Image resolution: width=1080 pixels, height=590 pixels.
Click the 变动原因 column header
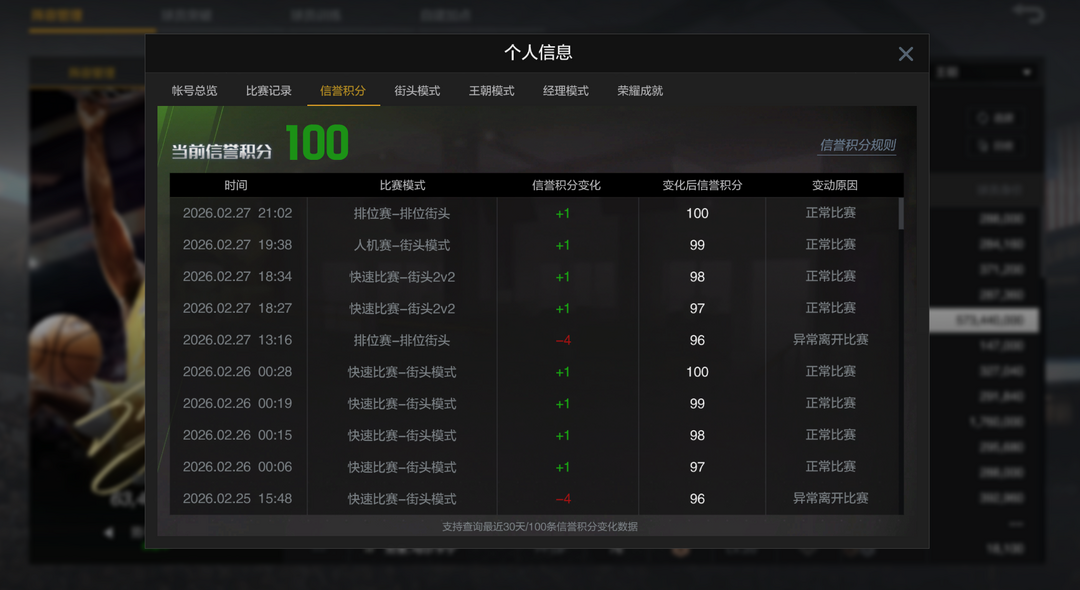(834, 185)
